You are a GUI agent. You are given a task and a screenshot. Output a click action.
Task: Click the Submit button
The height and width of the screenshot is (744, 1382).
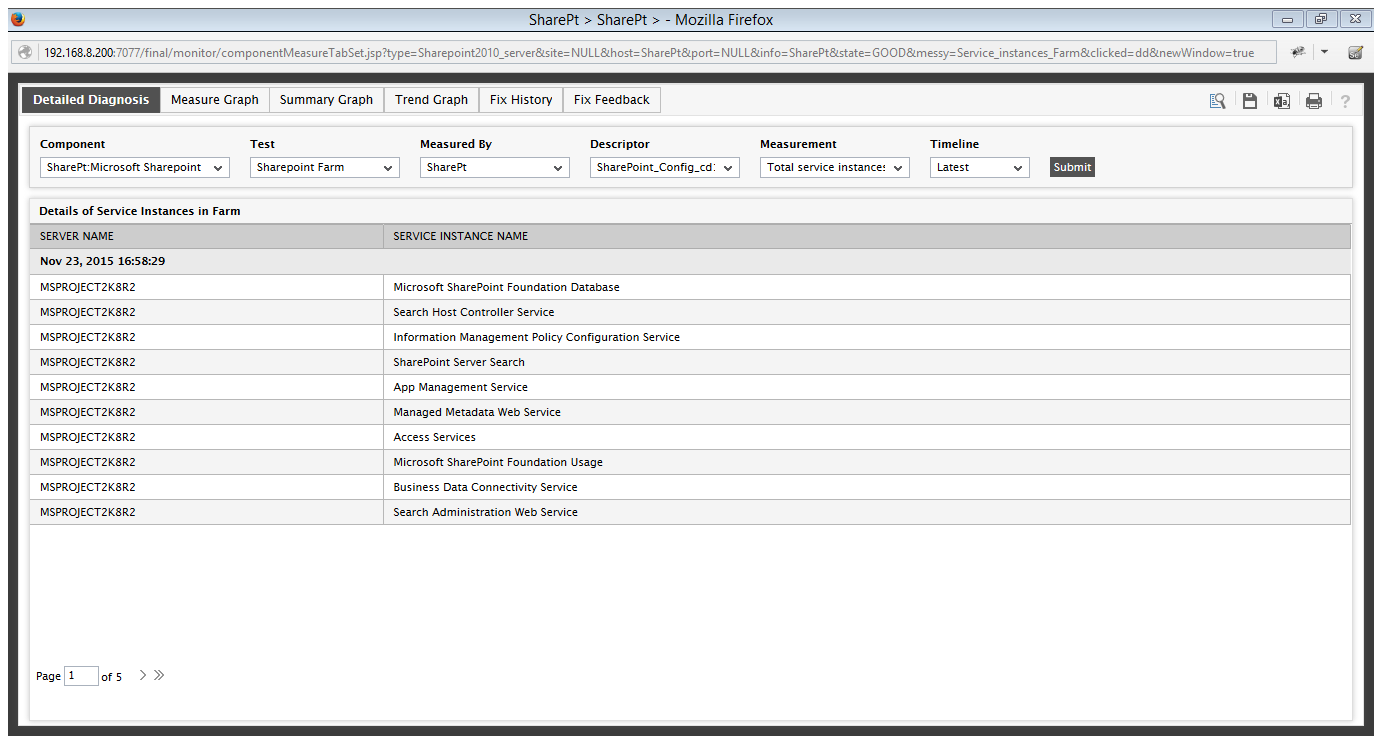[1072, 167]
